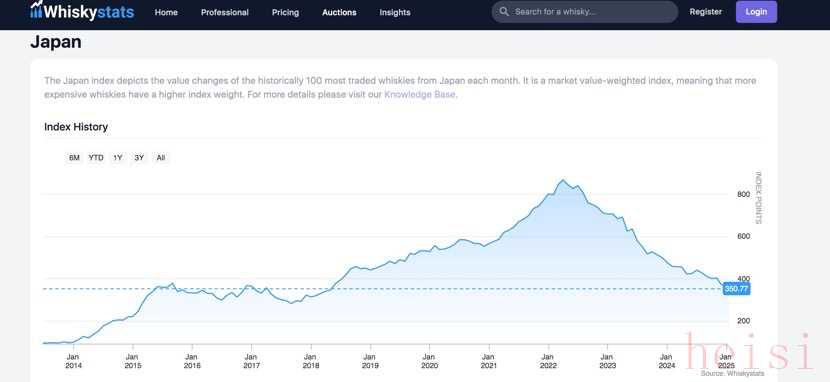Switch chart range to YTD
Image resolution: width=830 pixels, height=382 pixels.
click(x=96, y=158)
